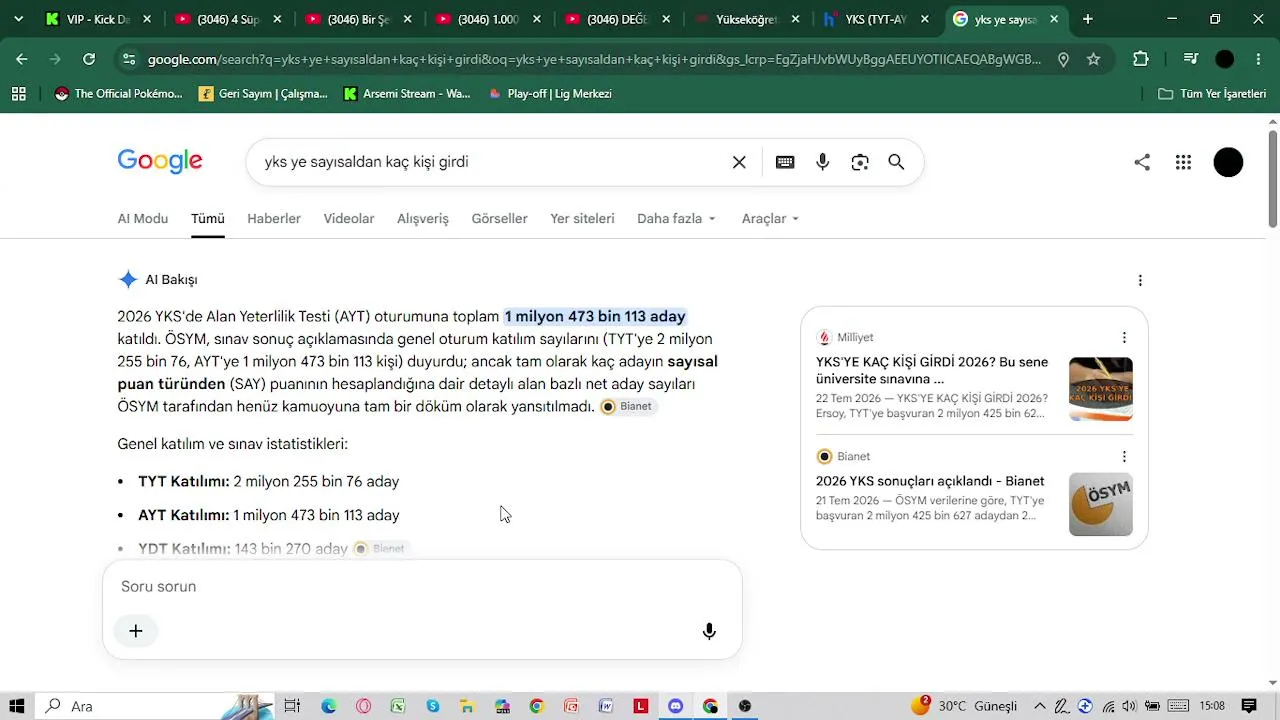This screenshot has width=1280, height=720.
Task: Click the Windows taskbar search box 'Ara'
Action: (x=155, y=706)
